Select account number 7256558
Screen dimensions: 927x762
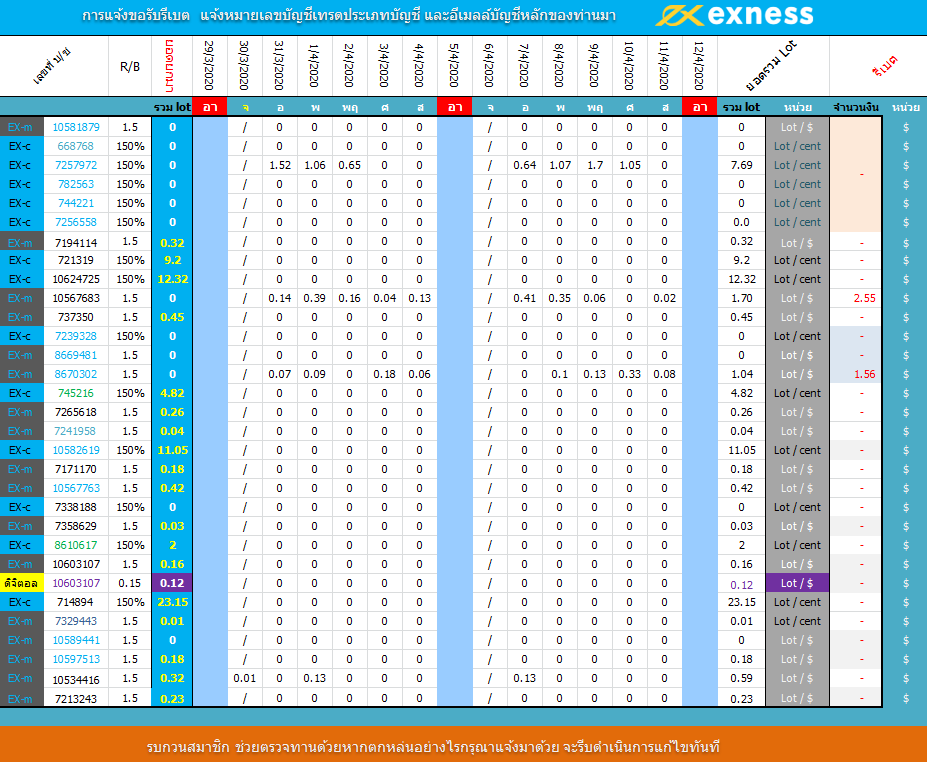coord(76,222)
